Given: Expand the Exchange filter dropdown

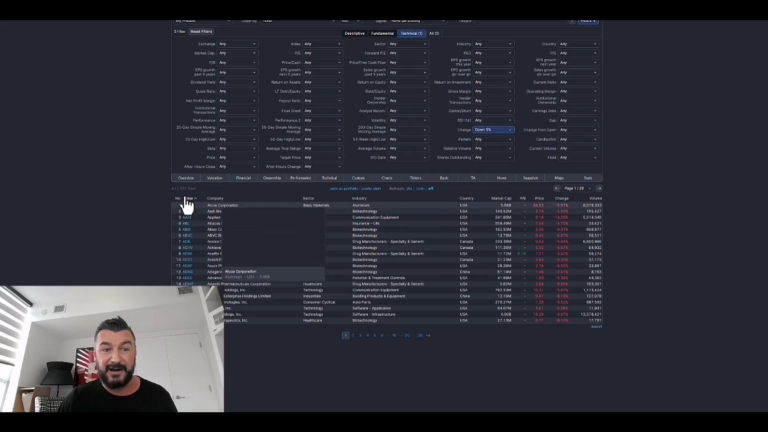Looking at the screenshot, I should (x=238, y=44).
